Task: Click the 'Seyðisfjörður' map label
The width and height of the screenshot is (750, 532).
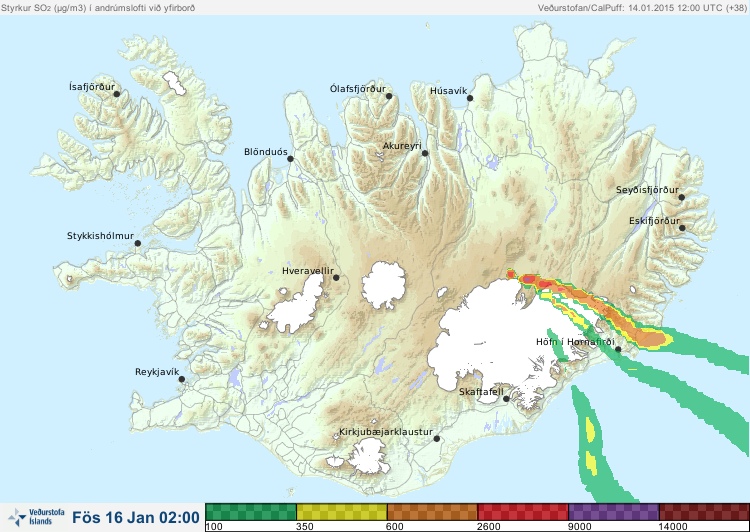Action: click(647, 190)
